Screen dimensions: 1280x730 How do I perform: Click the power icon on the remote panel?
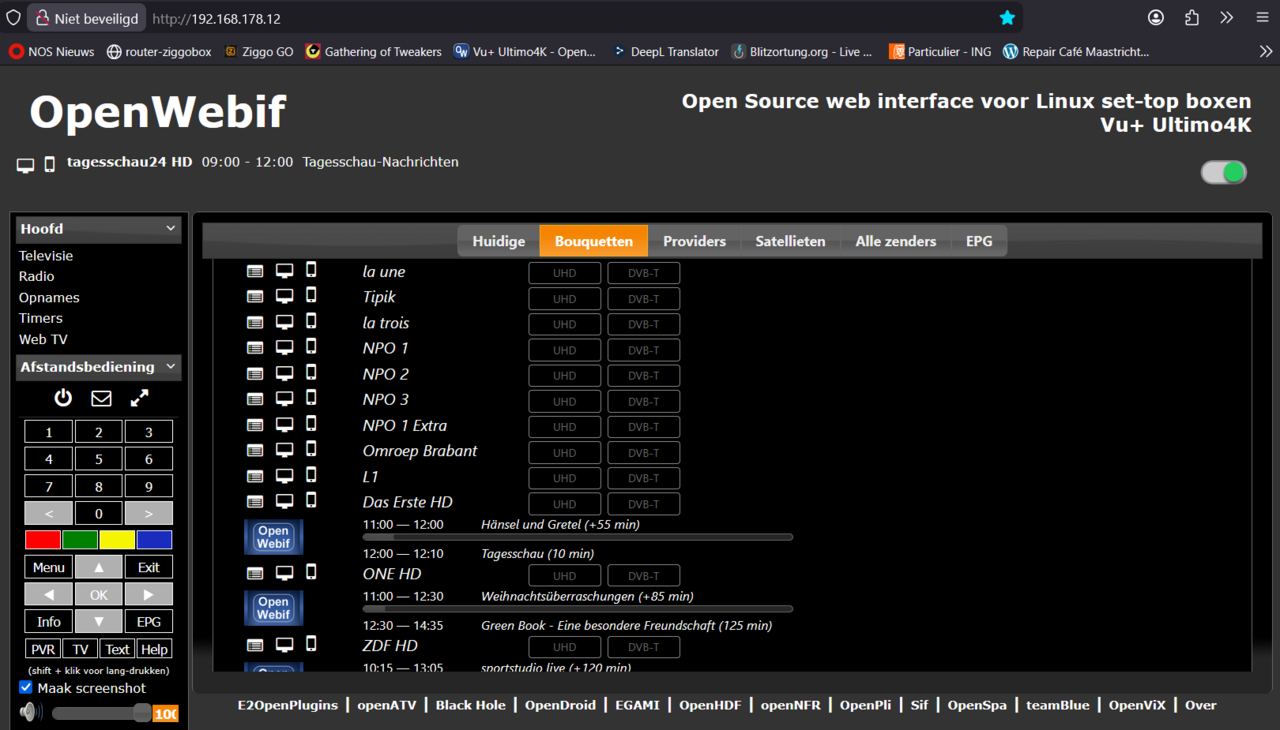[x=63, y=397]
